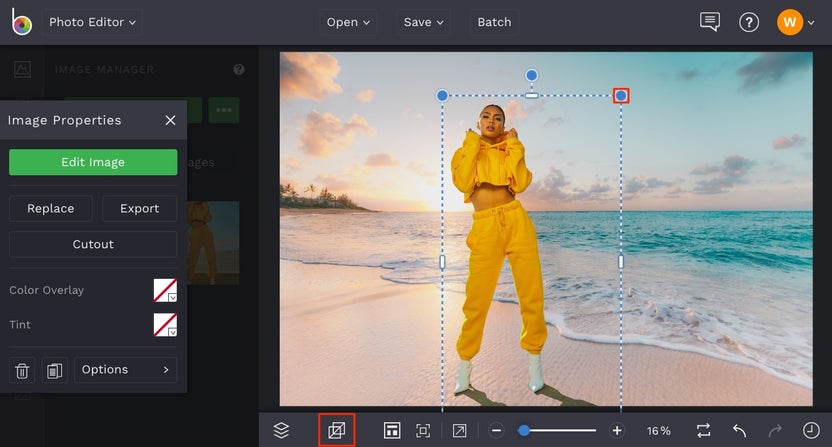Open the feedback chat icon

709,22
